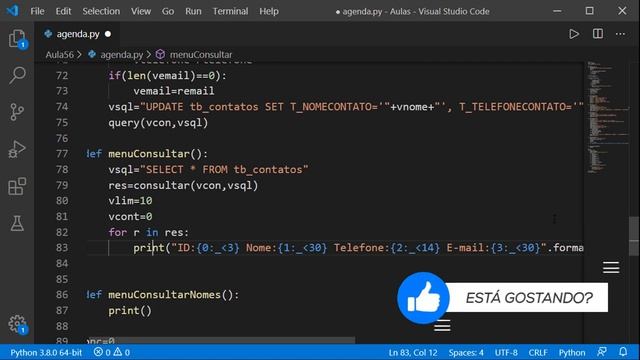
Task: Select Python language mode in status bar
Action: (572, 352)
